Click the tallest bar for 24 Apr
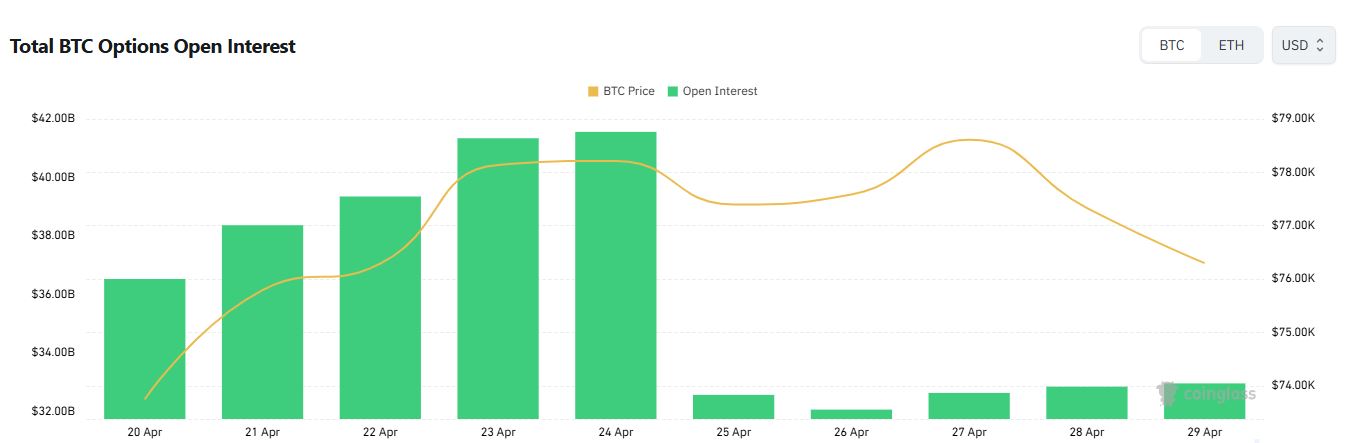 tap(616, 275)
